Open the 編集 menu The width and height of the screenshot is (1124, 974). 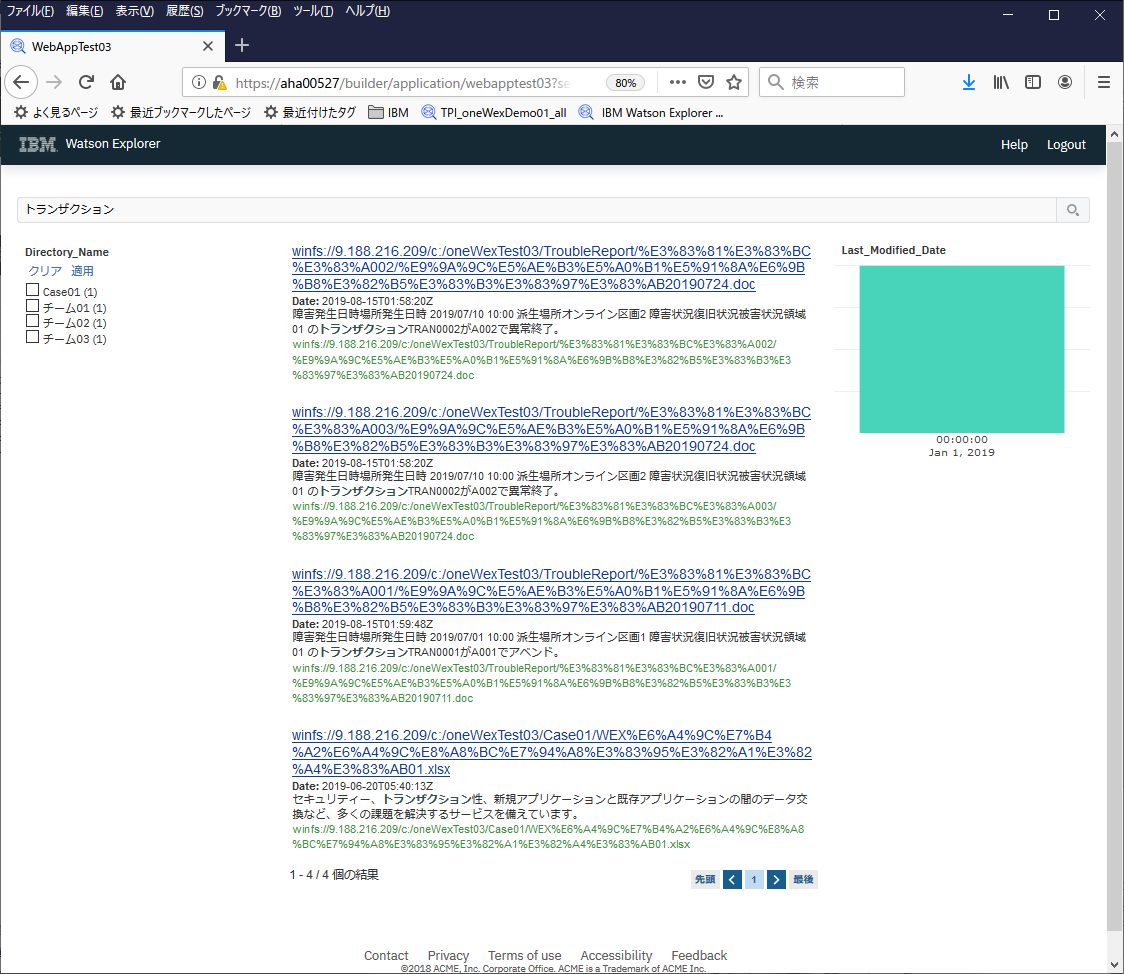pyautogui.click(x=85, y=11)
